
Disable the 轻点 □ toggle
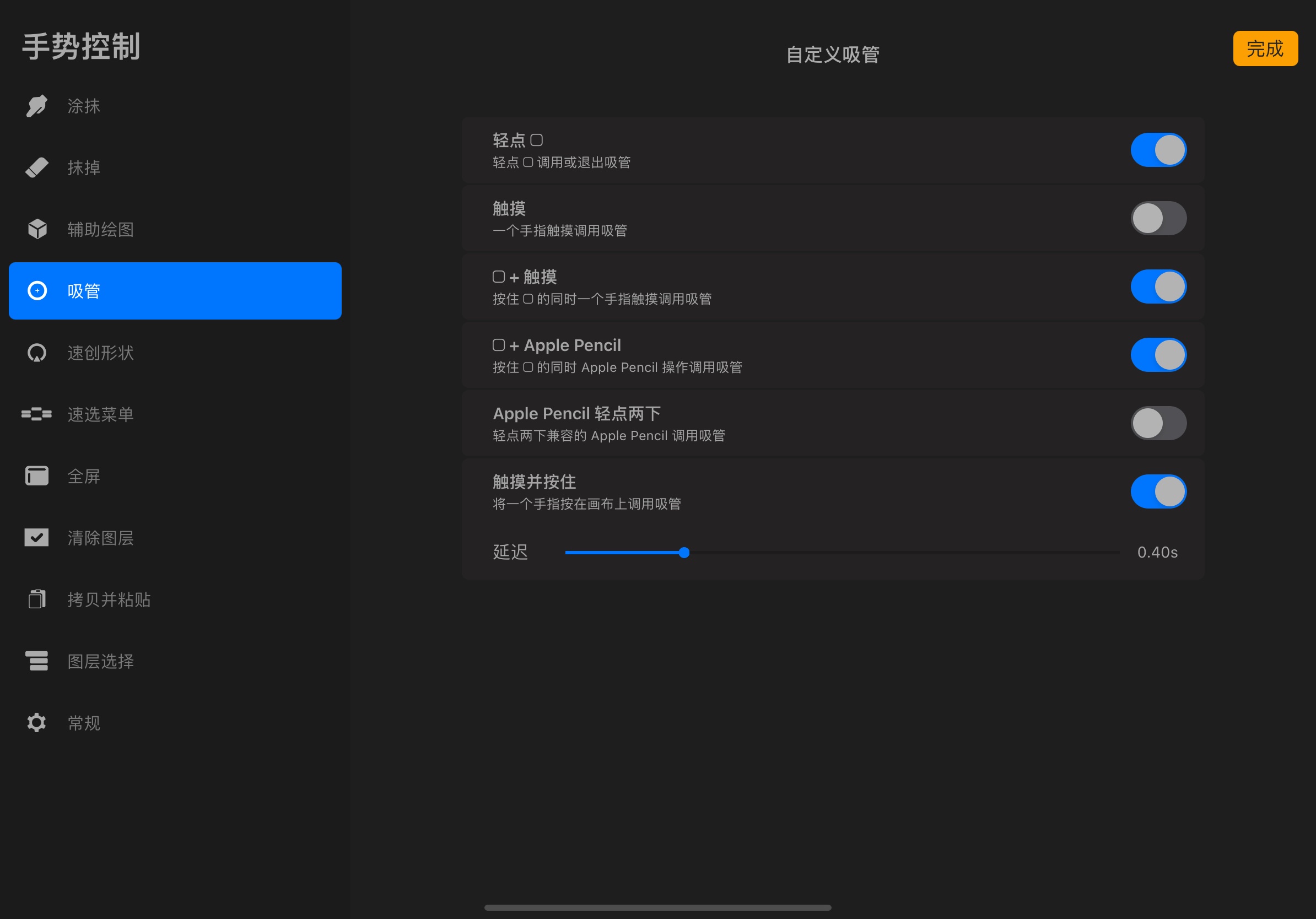tap(1158, 150)
